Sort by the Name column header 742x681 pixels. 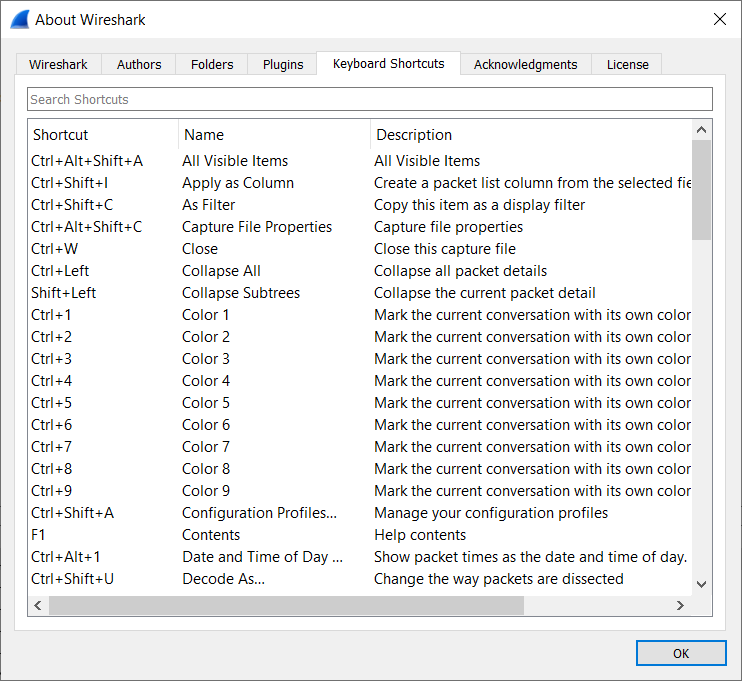coord(274,135)
